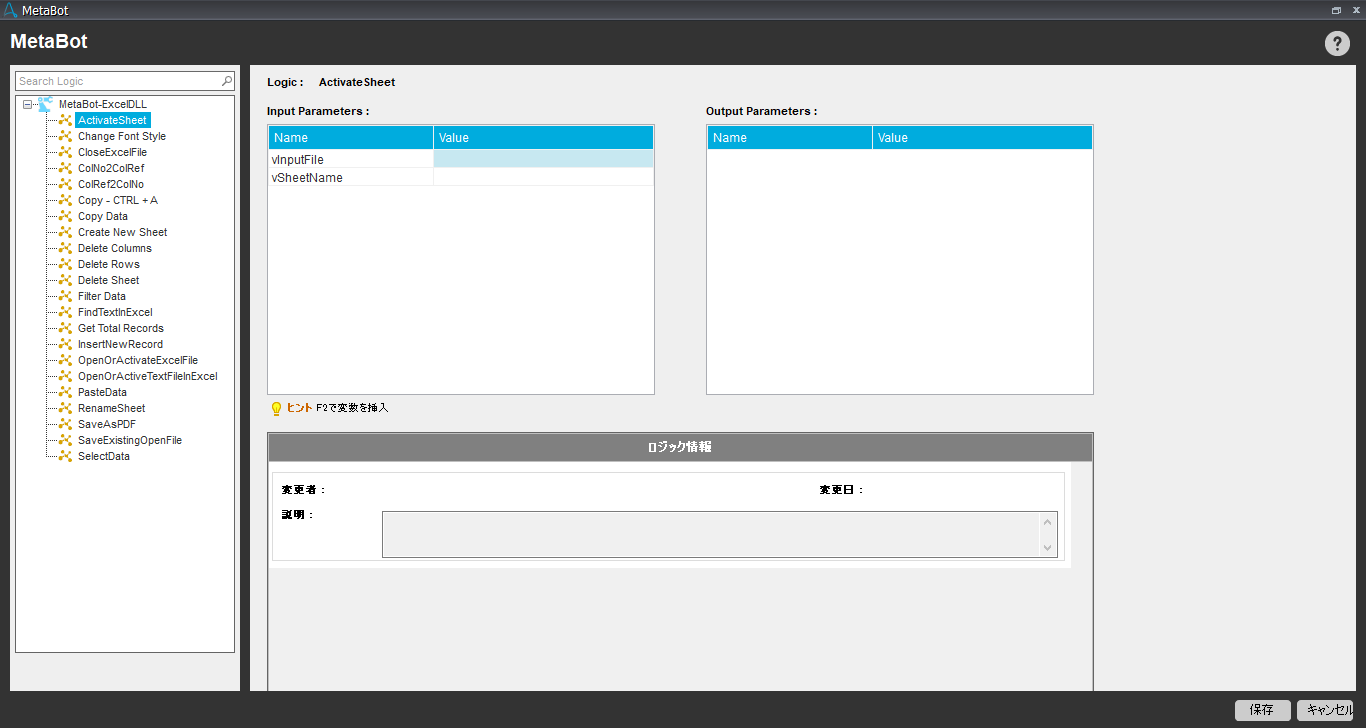Select OpenOrActivateExcelFile logic

(138, 360)
